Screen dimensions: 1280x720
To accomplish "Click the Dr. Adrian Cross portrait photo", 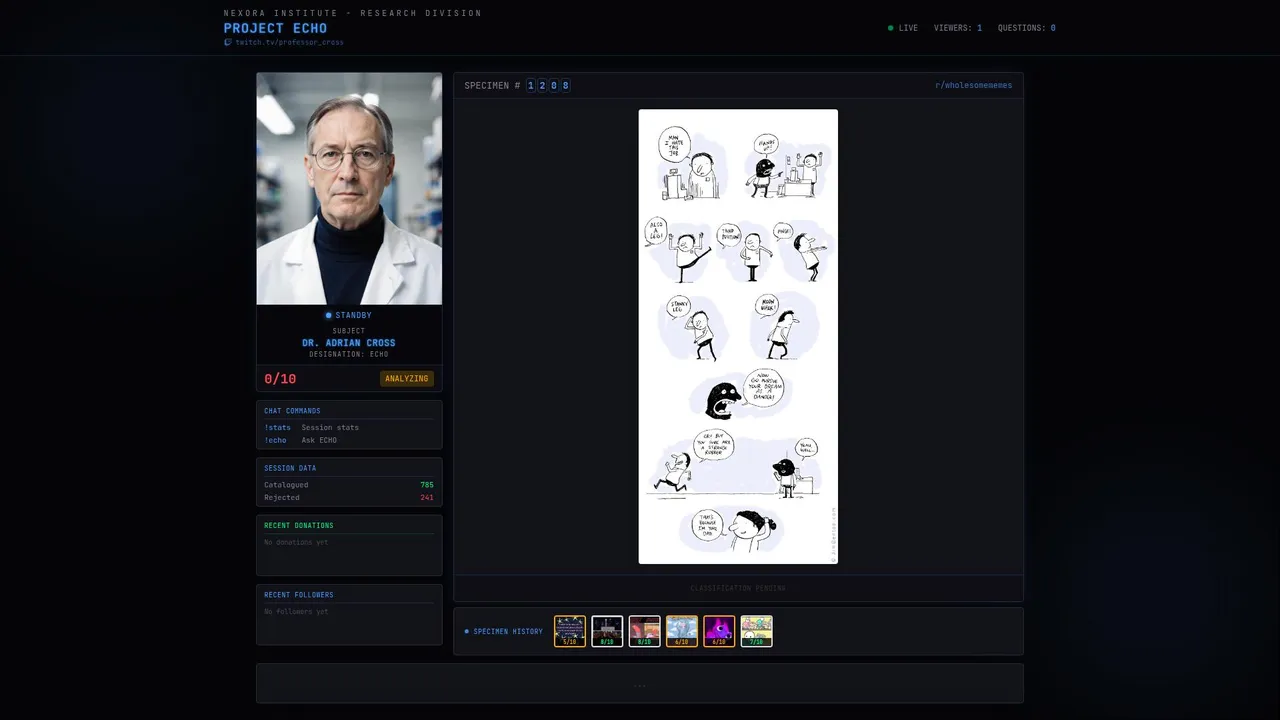I will (x=349, y=188).
